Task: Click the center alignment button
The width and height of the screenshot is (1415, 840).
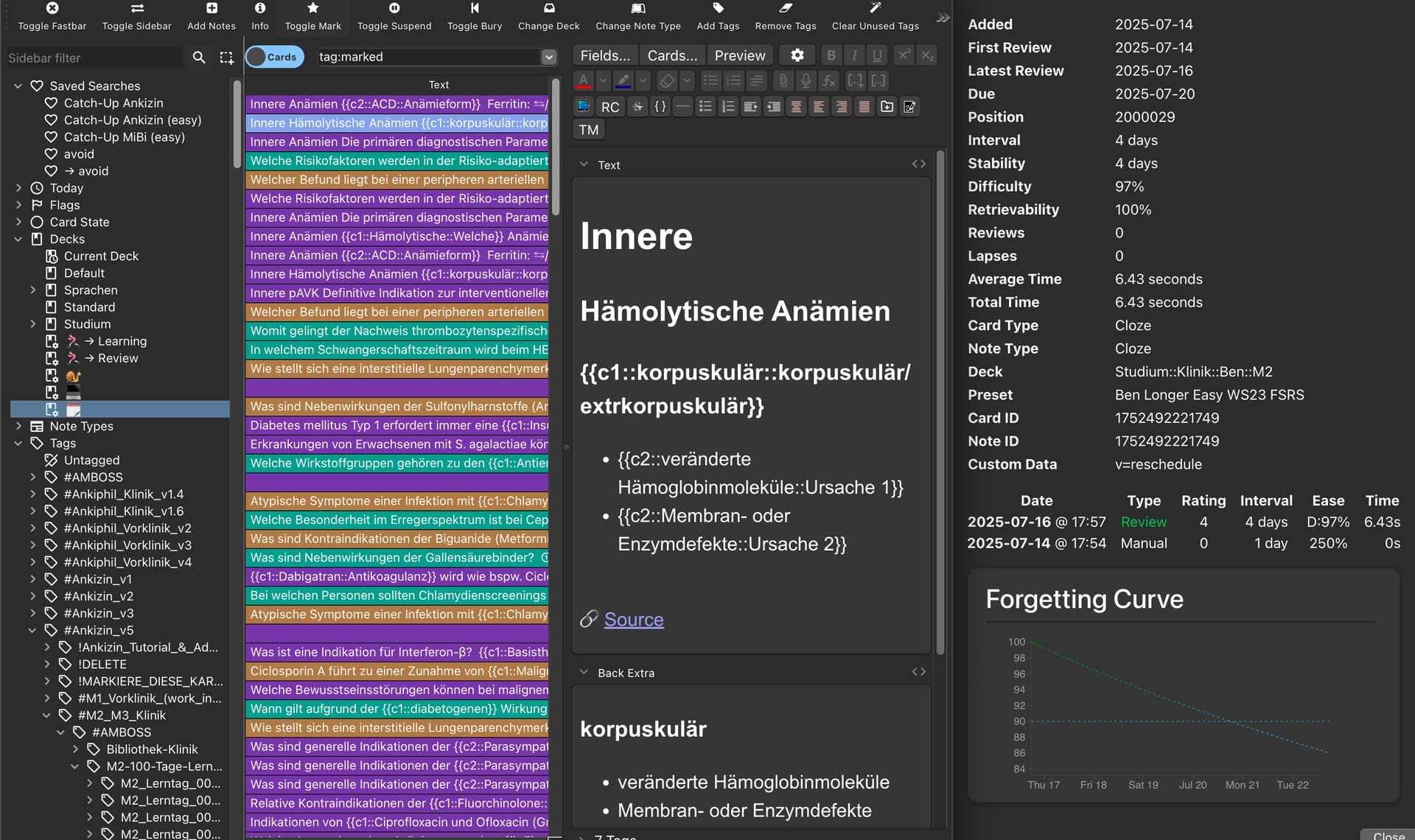Action: (796, 107)
